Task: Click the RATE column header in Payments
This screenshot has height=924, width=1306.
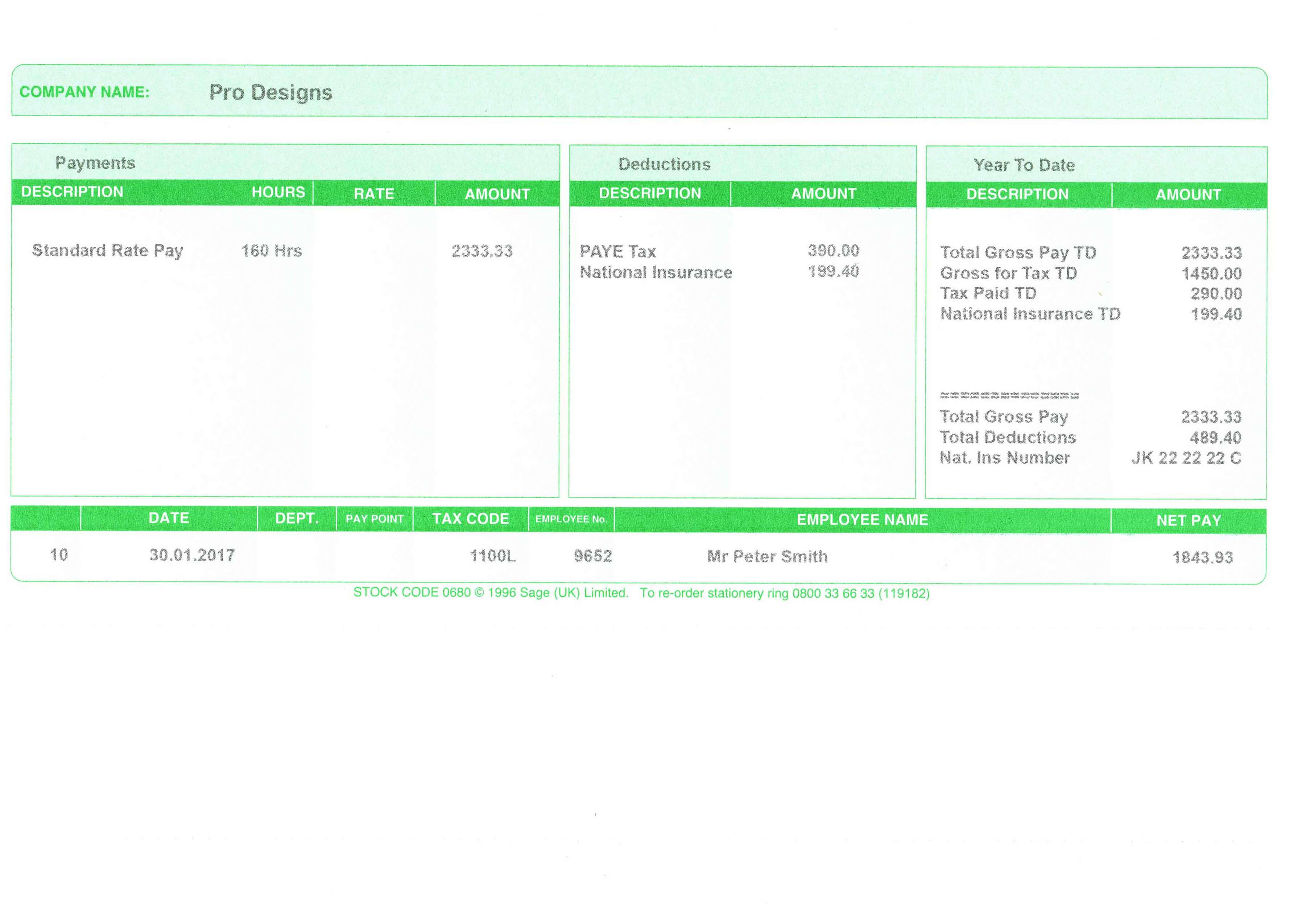Action: [374, 194]
